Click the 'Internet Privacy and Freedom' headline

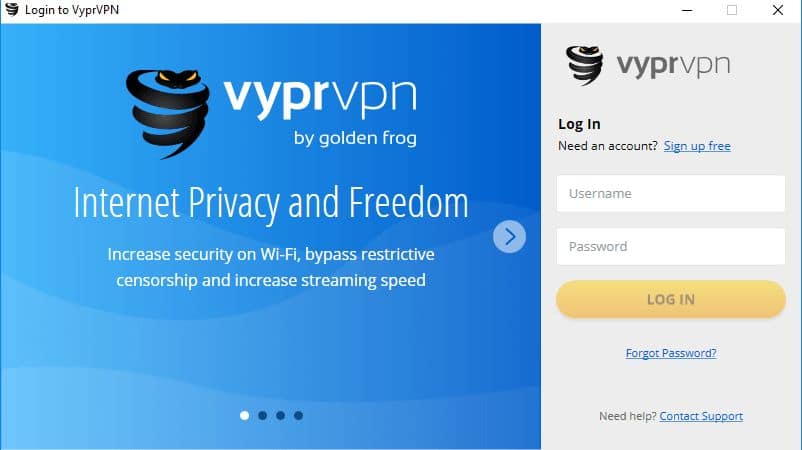coord(271,204)
